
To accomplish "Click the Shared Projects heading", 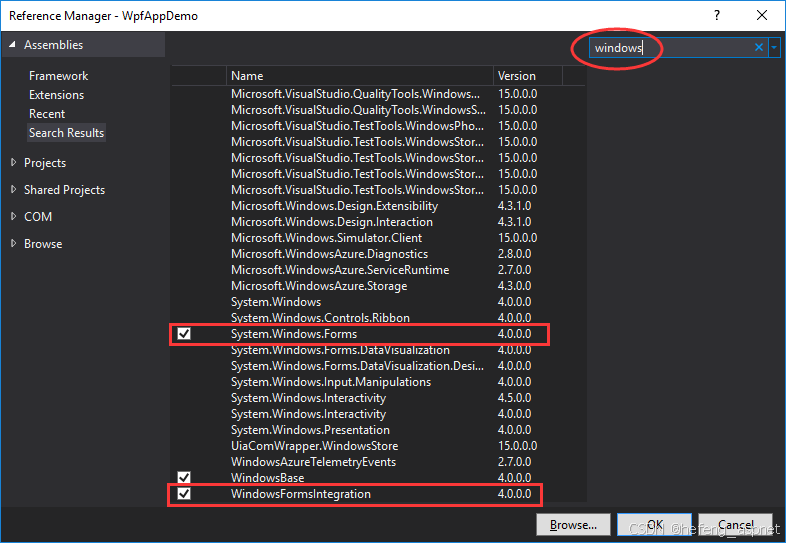I will tap(65, 190).
